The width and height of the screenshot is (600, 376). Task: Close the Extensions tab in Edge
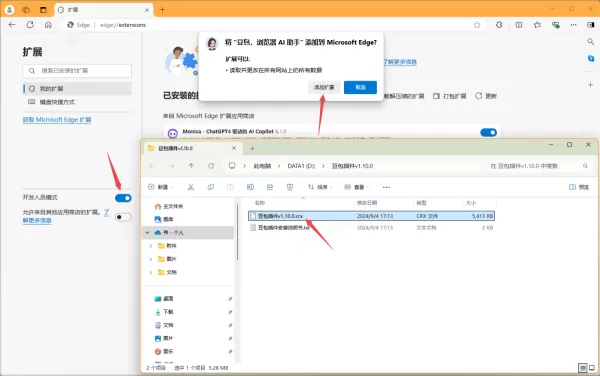tap(147, 10)
